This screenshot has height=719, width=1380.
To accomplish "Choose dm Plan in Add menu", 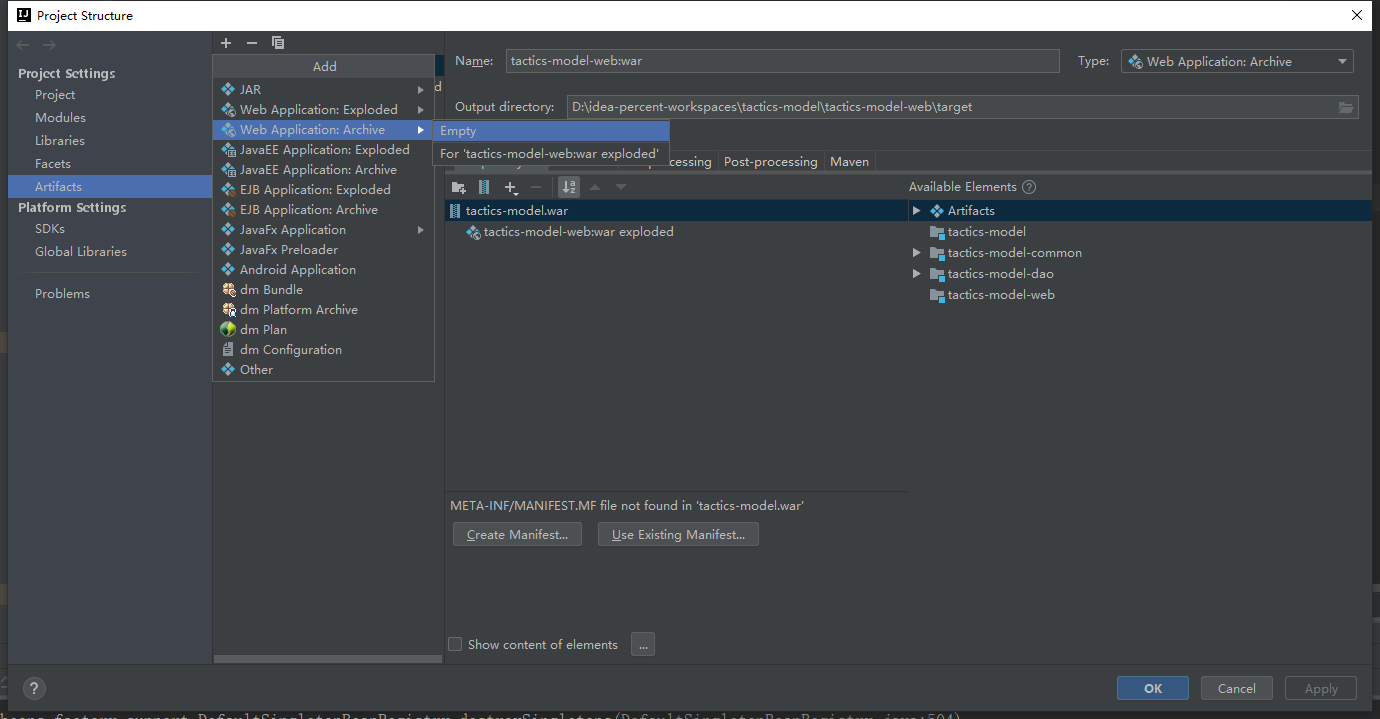I will [x=324, y=329].
